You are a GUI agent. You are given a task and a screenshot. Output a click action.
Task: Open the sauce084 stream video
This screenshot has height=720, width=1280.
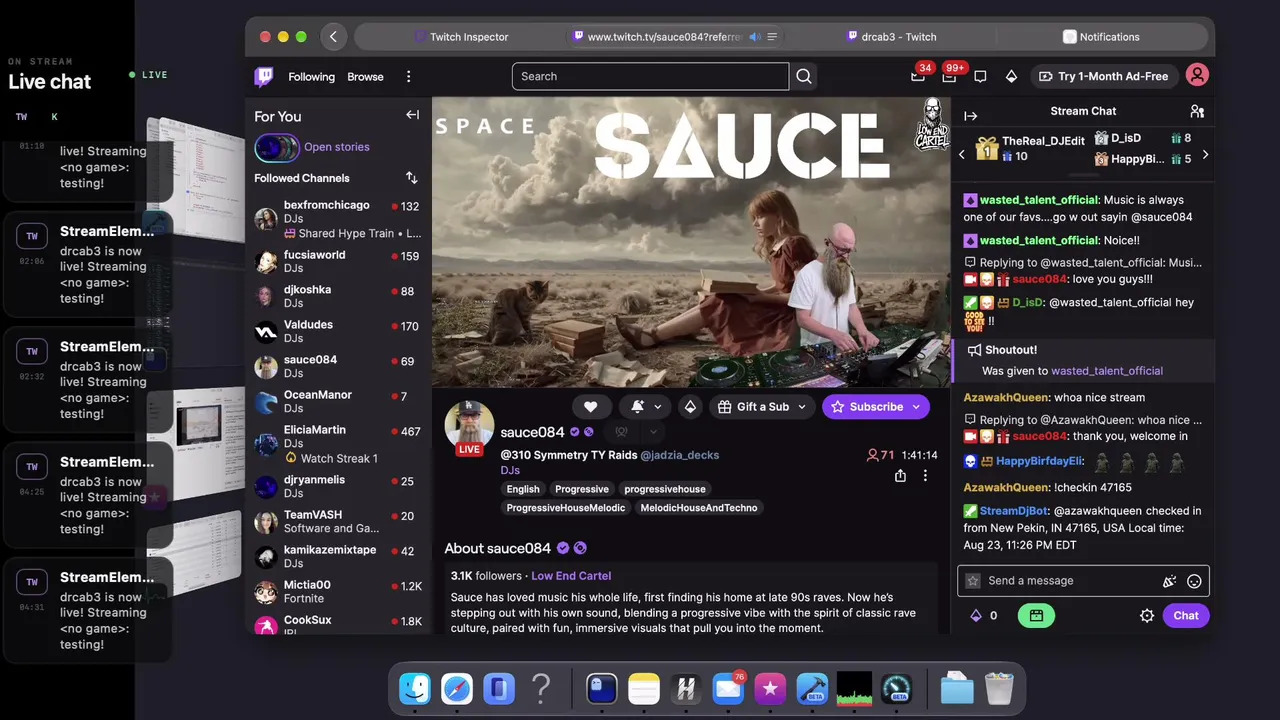pyautogui.click(x=691, y=242)
